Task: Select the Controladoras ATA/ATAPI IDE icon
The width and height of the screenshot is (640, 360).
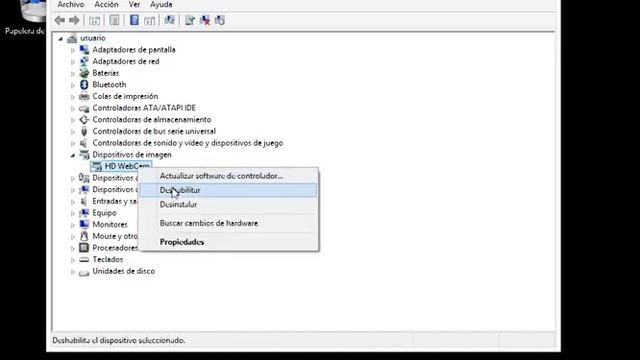Action: tap(84, 108)
